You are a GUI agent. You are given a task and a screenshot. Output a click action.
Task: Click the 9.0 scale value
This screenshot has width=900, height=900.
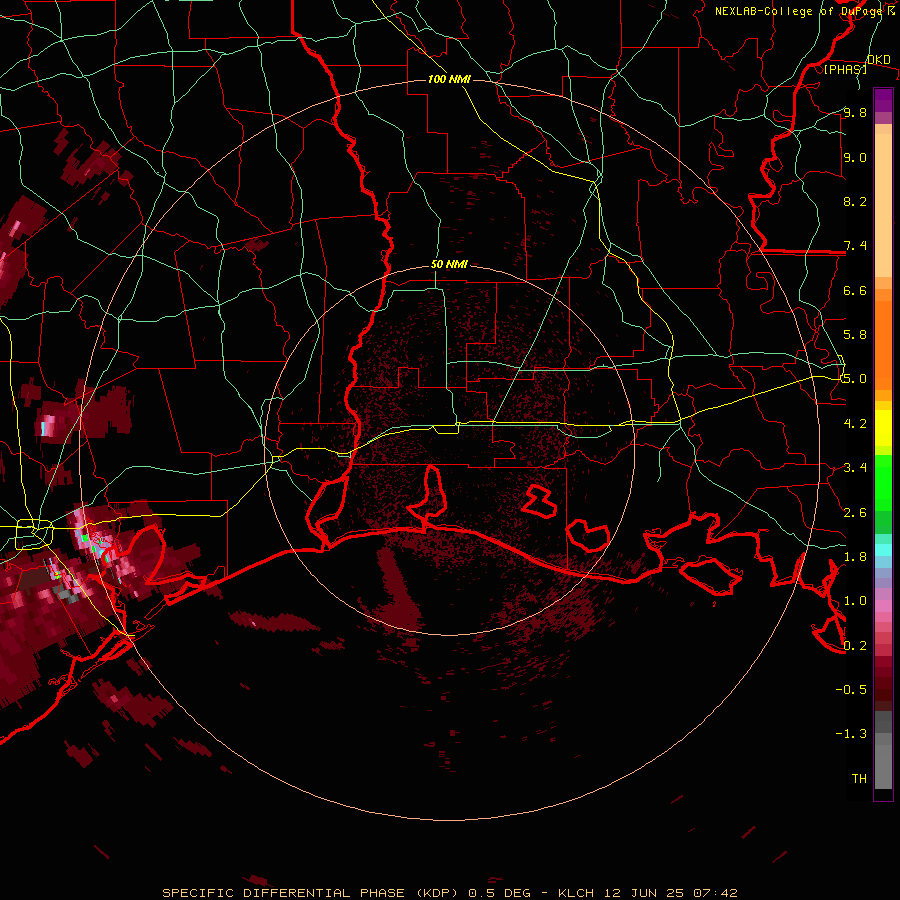coord(855,157)
